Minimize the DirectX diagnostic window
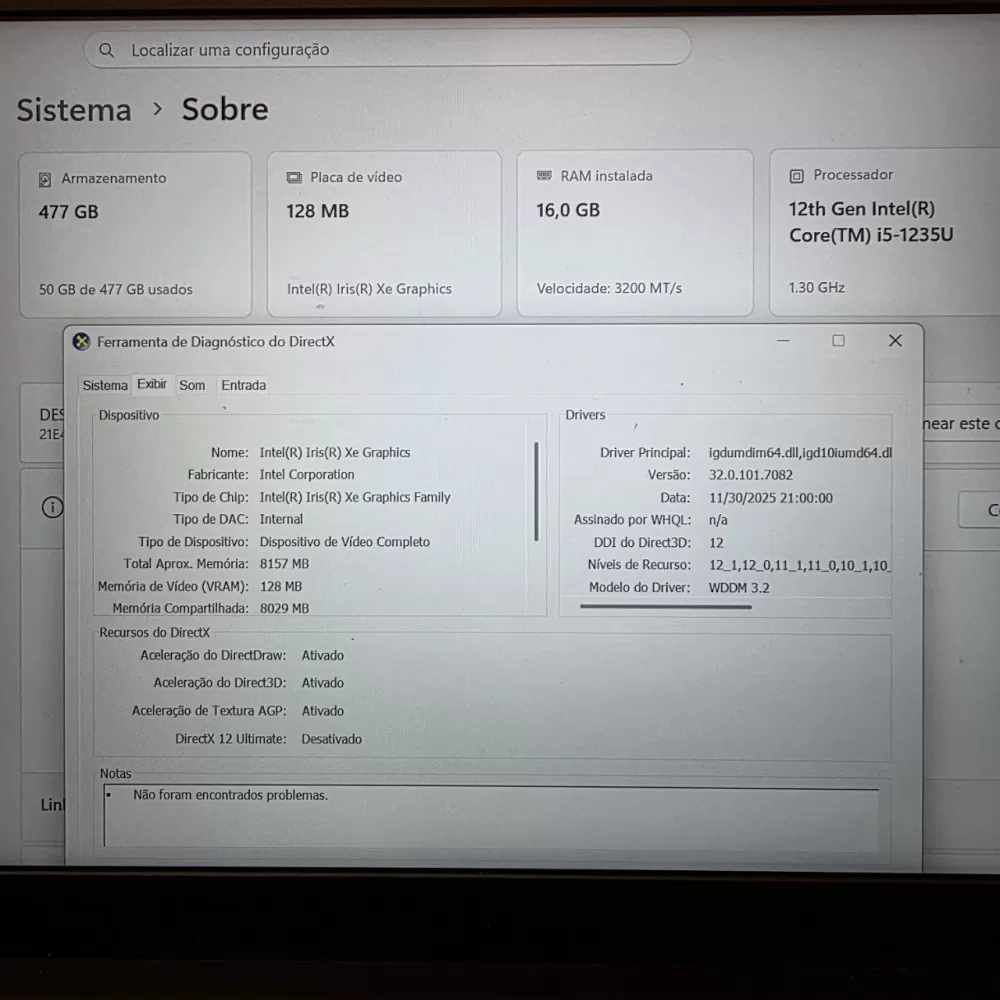Screen dimensions: 1000x1000 click(783, 341)
